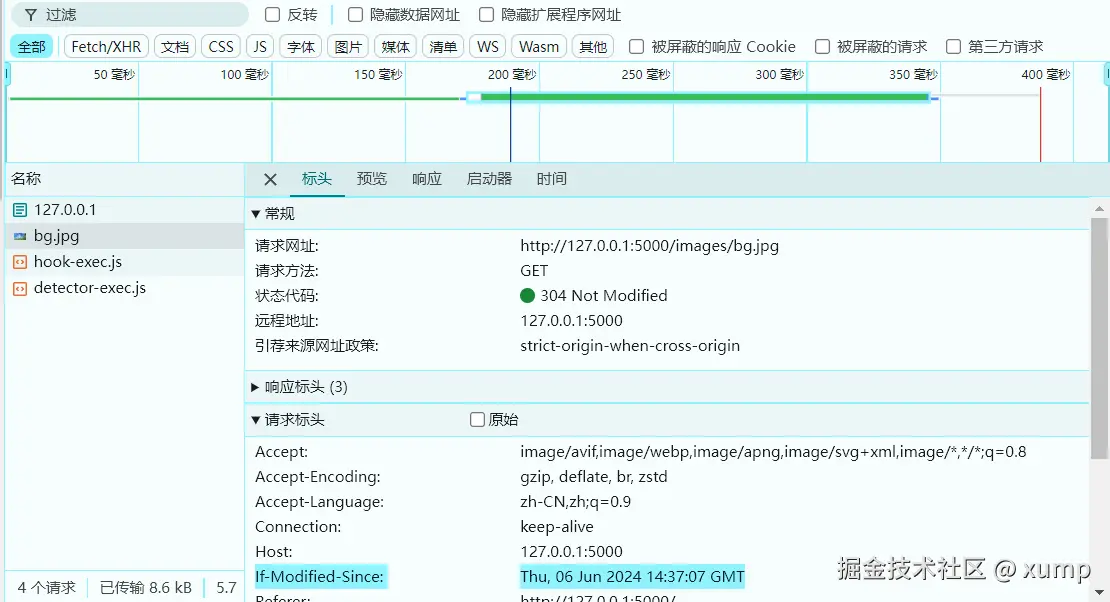The height and width of the screenshot is (602, 1110).
Task: Click the scrollbar down arrow
Action: click(1099, 592)
